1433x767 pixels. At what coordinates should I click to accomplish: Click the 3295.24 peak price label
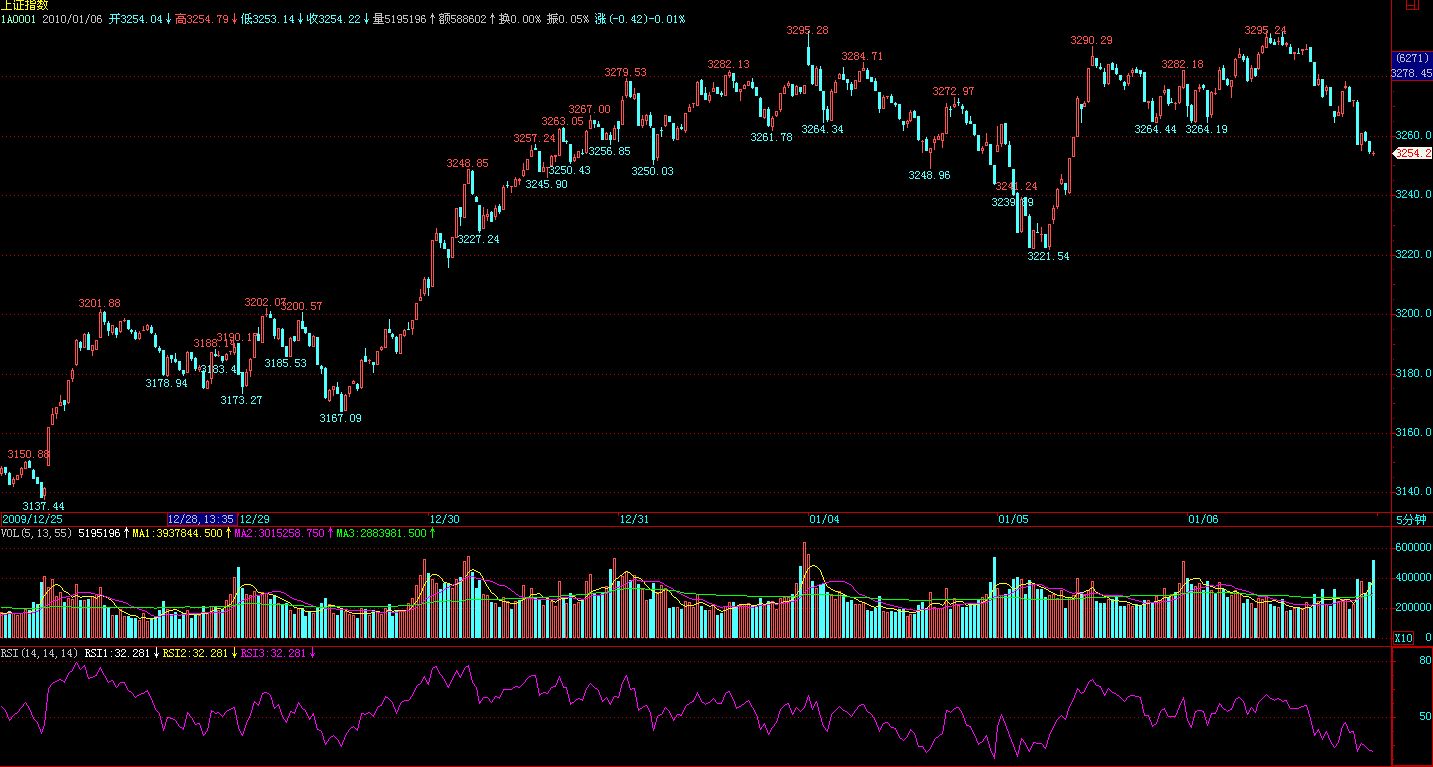[x=1265, y=30]
